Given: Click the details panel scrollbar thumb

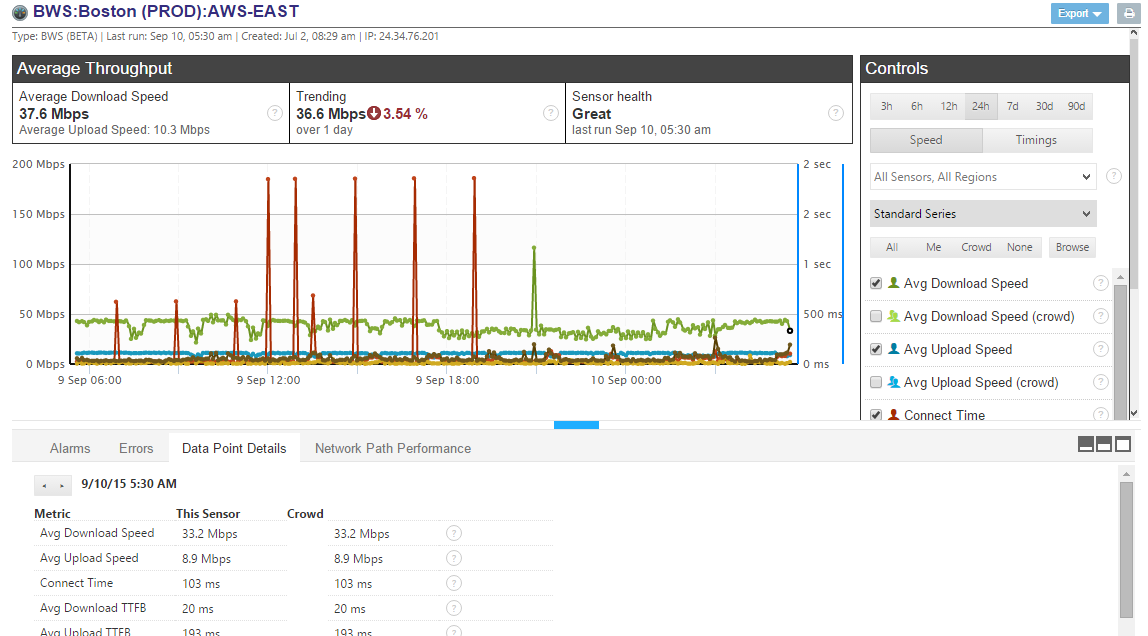Looking at the screenshot, I should point(1126,550).
